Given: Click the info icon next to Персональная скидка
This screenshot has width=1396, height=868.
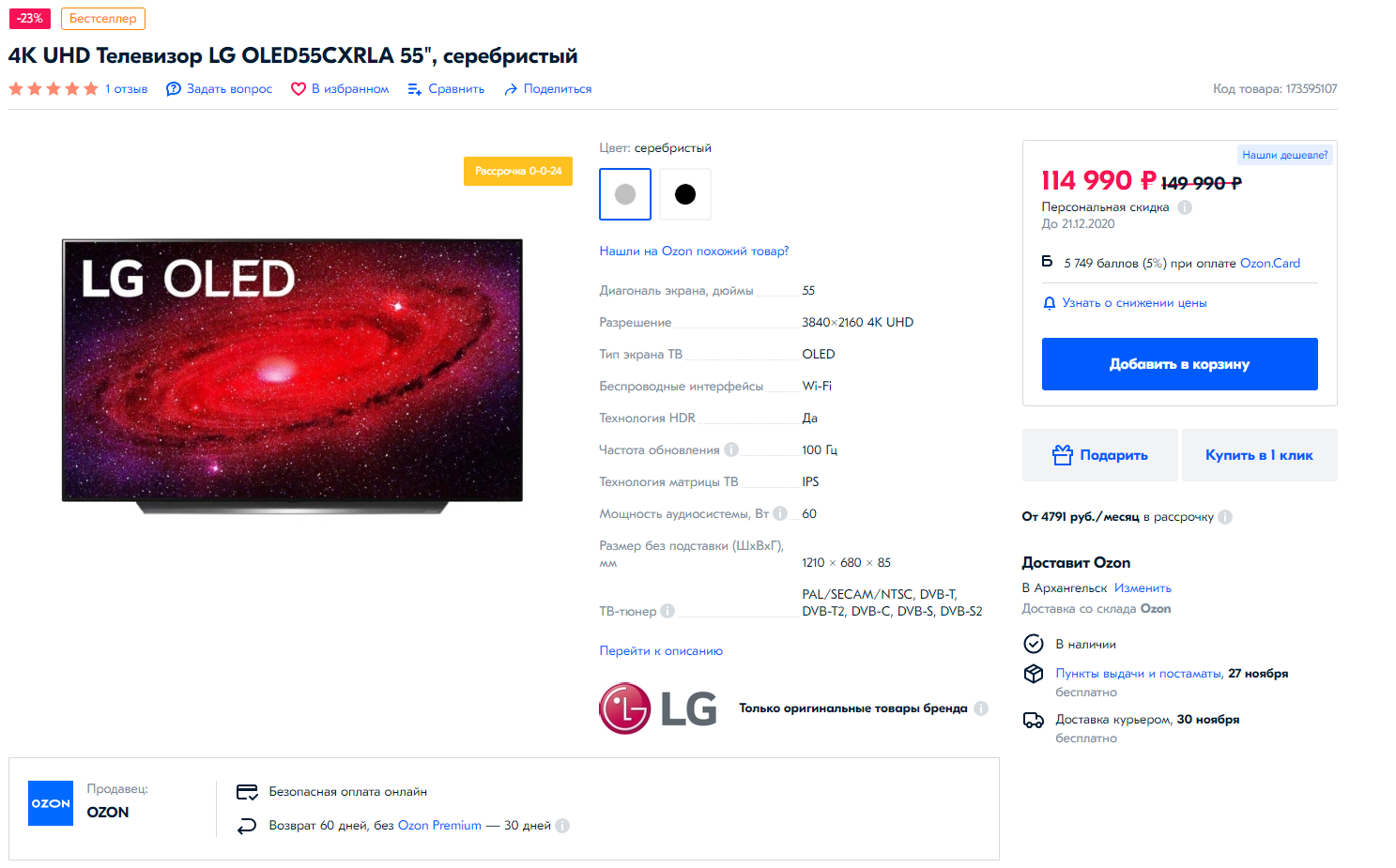Looking at the screenshot, I should 1185,207.
